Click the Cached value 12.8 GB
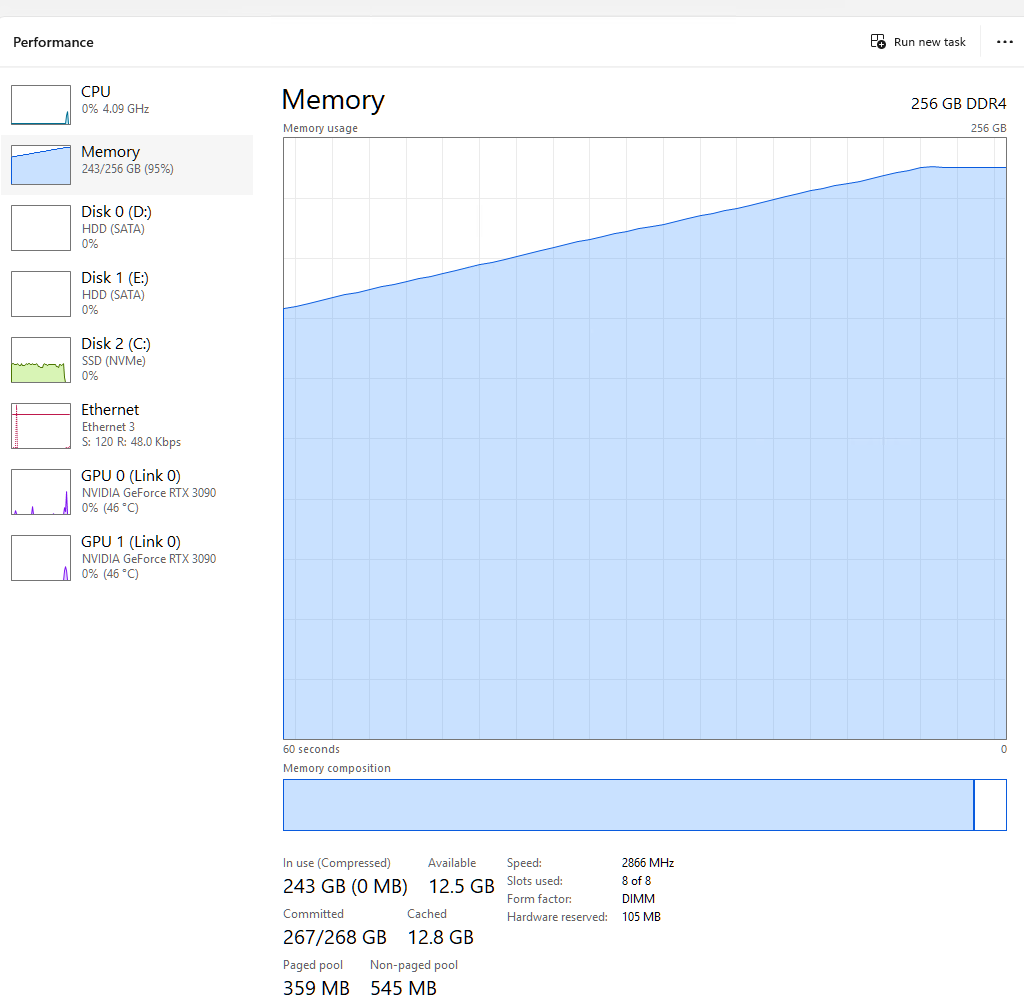 pos(440,937)
